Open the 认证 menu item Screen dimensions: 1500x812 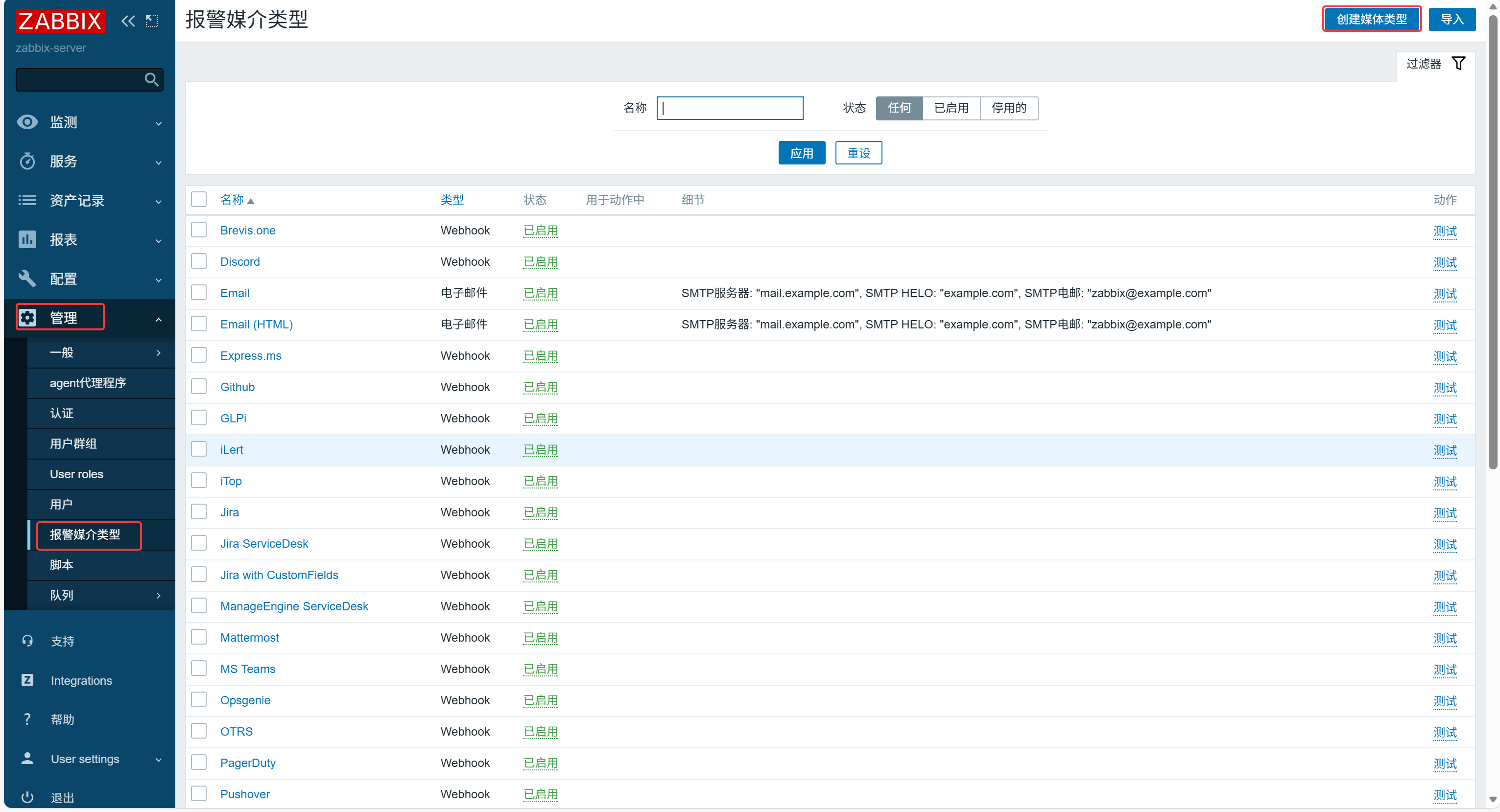click(x=101, y=413)
